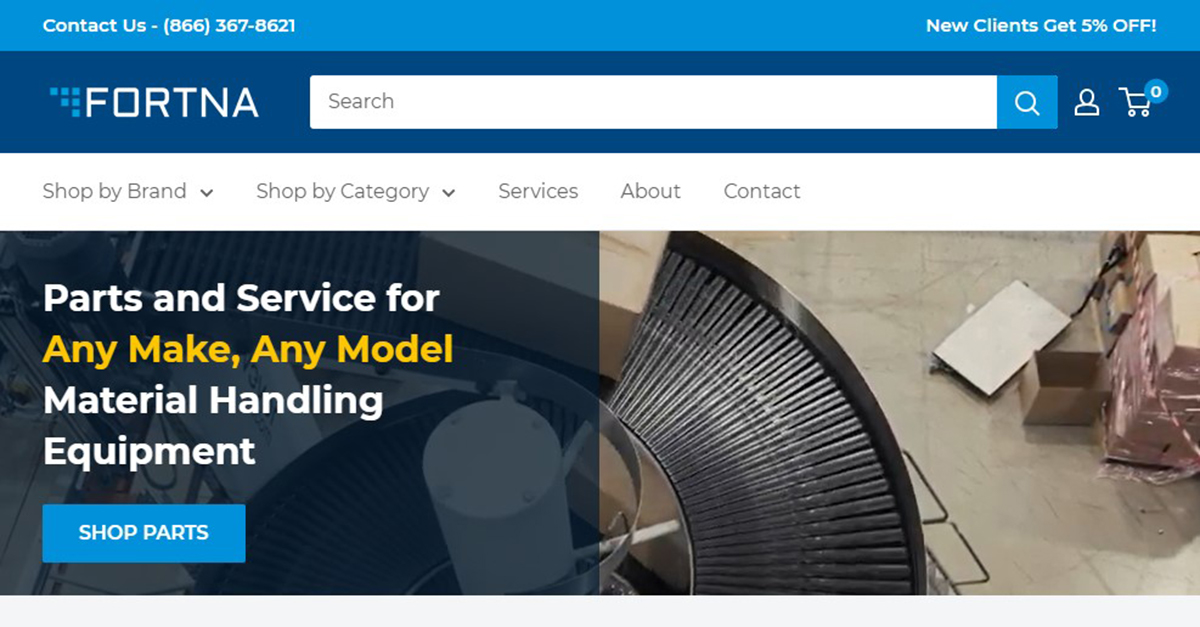Click the Fortna logo

155,102
